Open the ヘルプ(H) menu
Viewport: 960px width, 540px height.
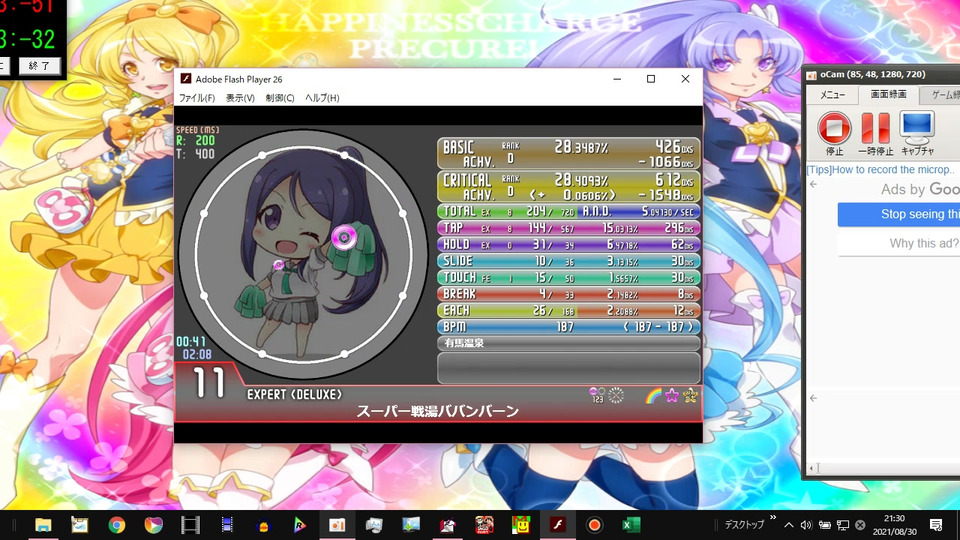click(322, 98)
